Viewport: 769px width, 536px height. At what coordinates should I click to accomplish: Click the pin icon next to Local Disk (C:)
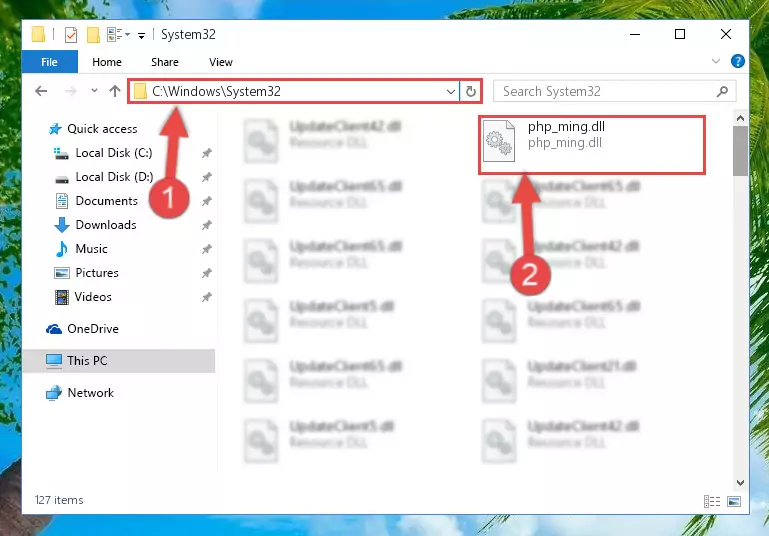[x=206, y=153]
